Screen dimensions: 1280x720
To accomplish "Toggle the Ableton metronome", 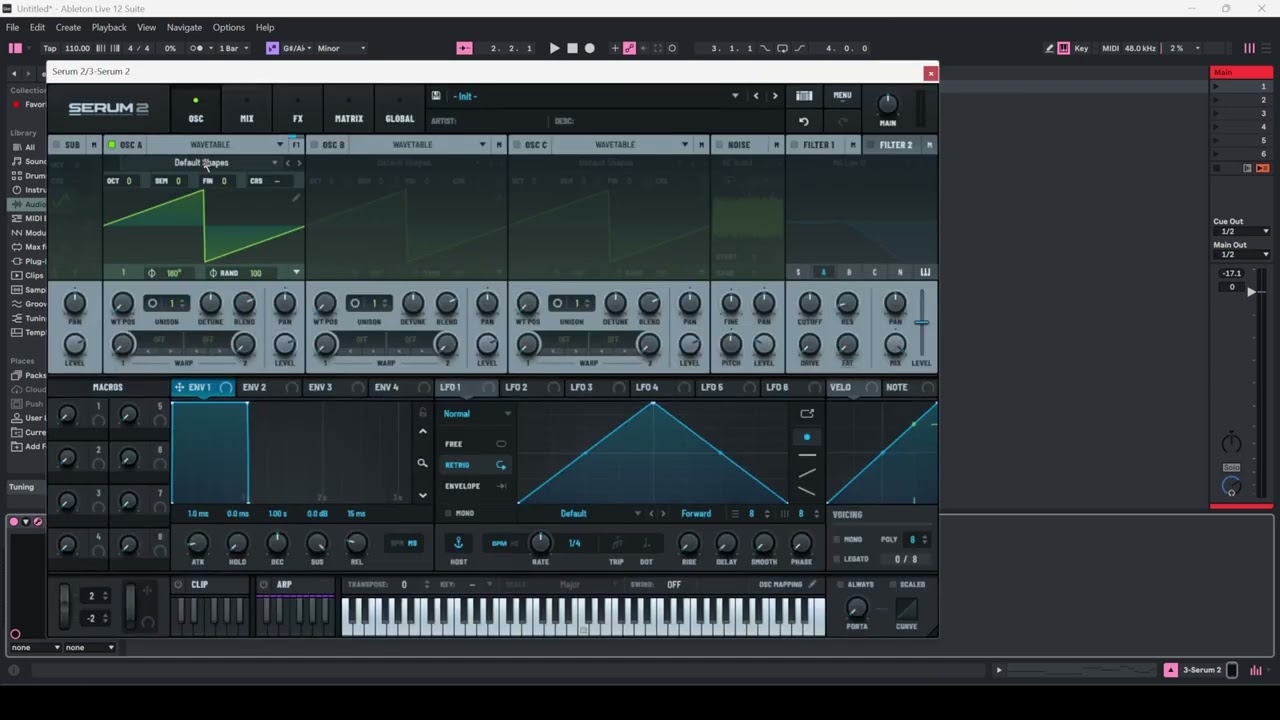I will point(198,48).
